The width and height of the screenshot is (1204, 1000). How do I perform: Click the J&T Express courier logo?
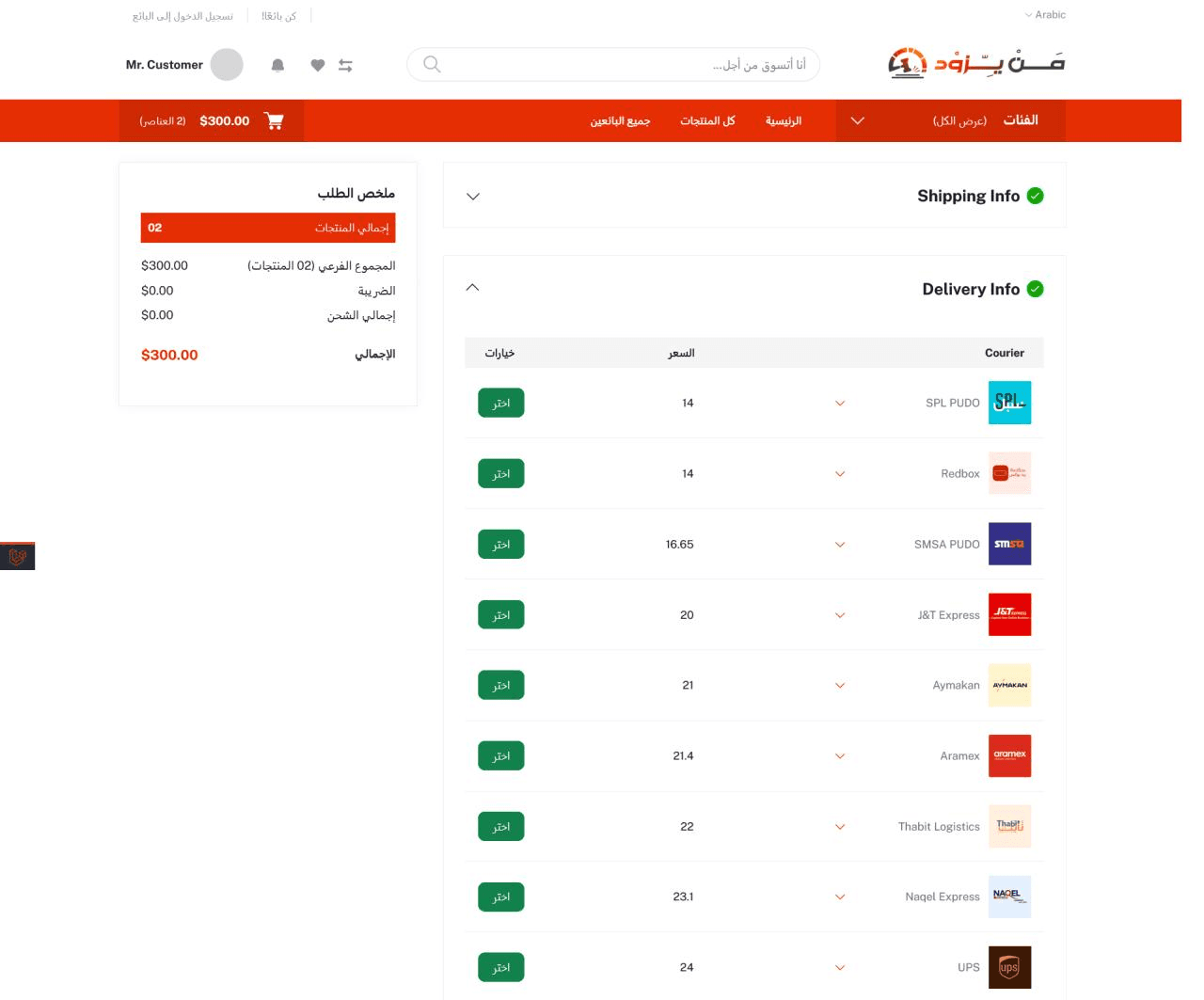click(x=1009, y=614)
